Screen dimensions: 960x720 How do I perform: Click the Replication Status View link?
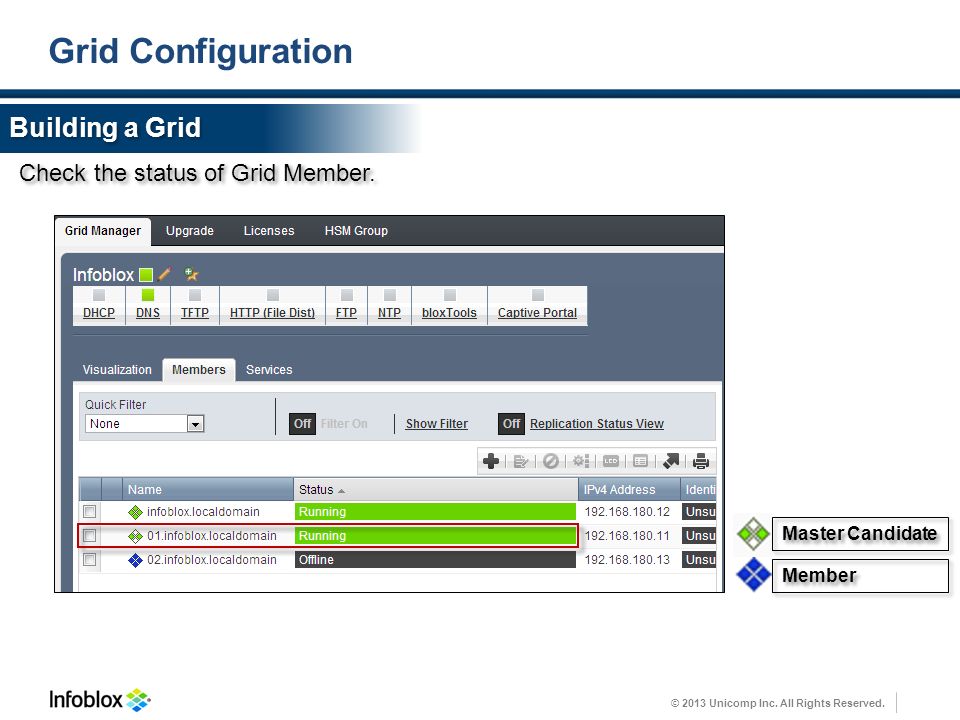pyautogui.click(x=597, y=424)
